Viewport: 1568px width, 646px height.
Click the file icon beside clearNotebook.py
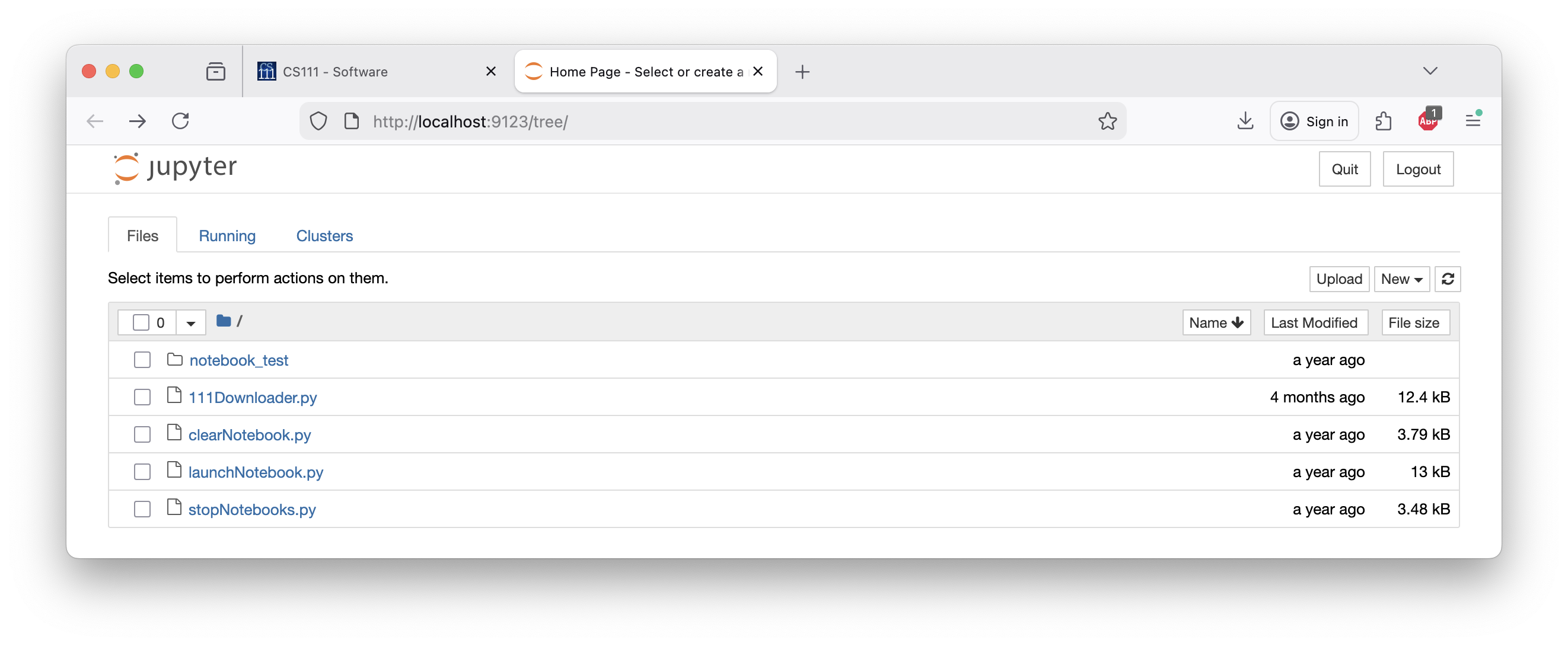pyautogui.click(x=174, y=433)
